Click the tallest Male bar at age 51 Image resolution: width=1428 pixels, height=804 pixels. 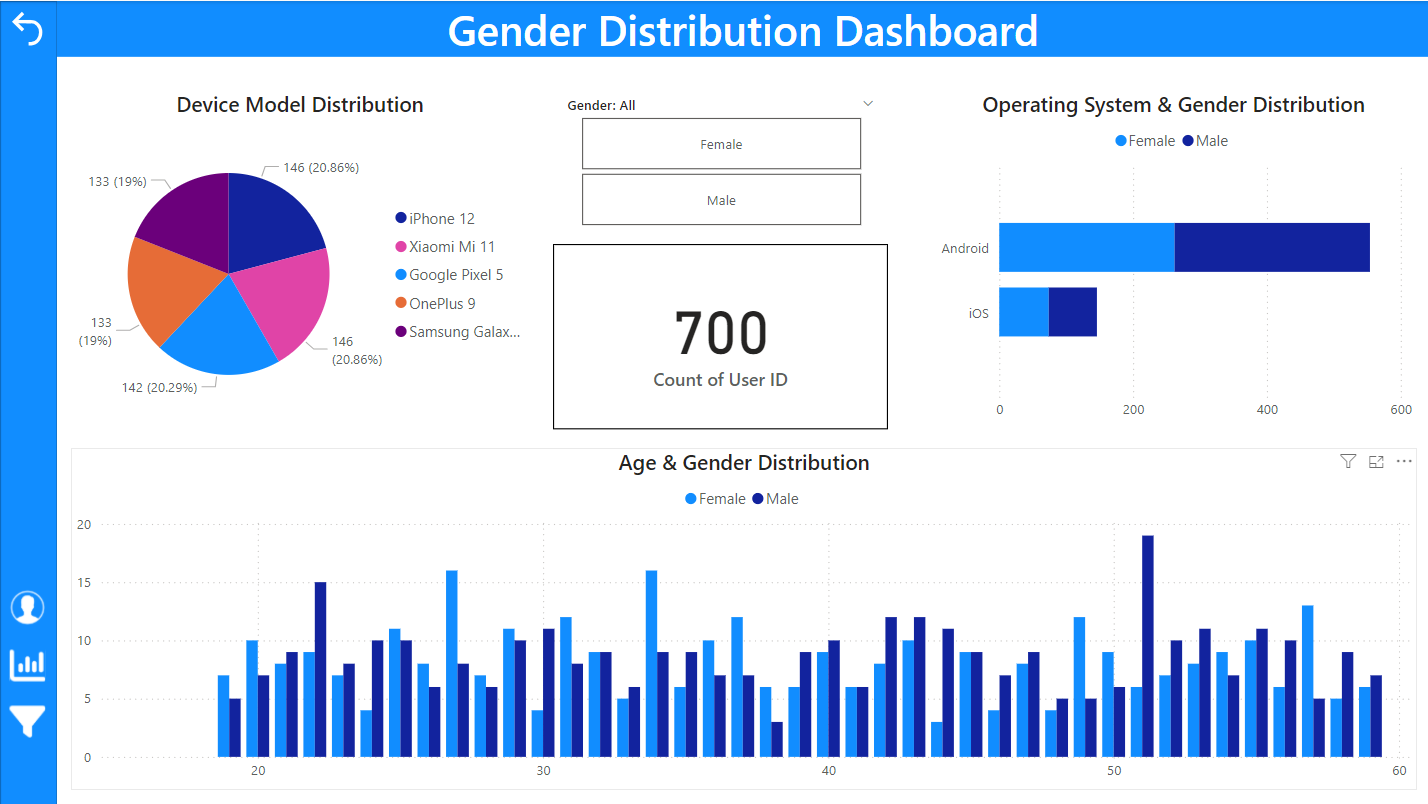click(x=1148, y=646)
